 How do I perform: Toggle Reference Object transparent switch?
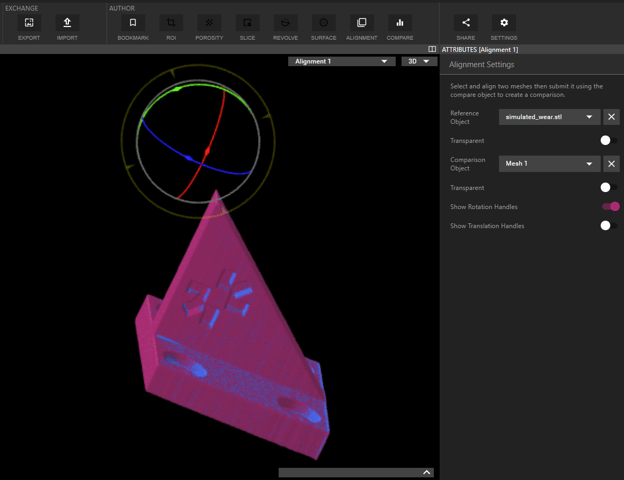click(x=606, y=141)
